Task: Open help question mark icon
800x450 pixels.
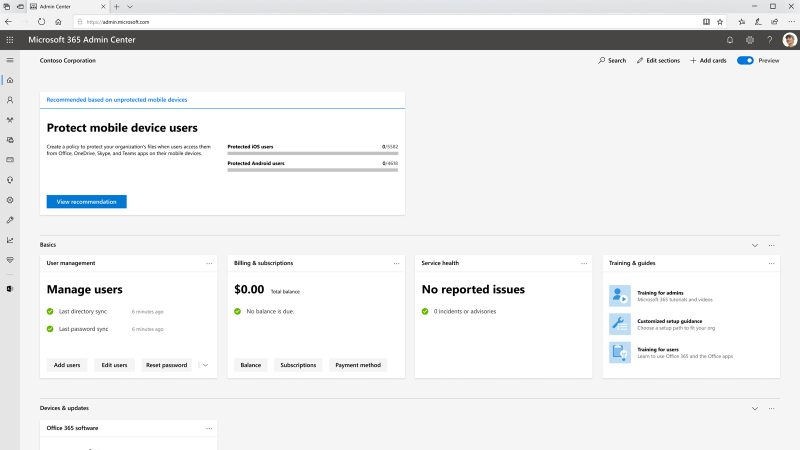Action: pyautogui.click(x=769, y=40)
